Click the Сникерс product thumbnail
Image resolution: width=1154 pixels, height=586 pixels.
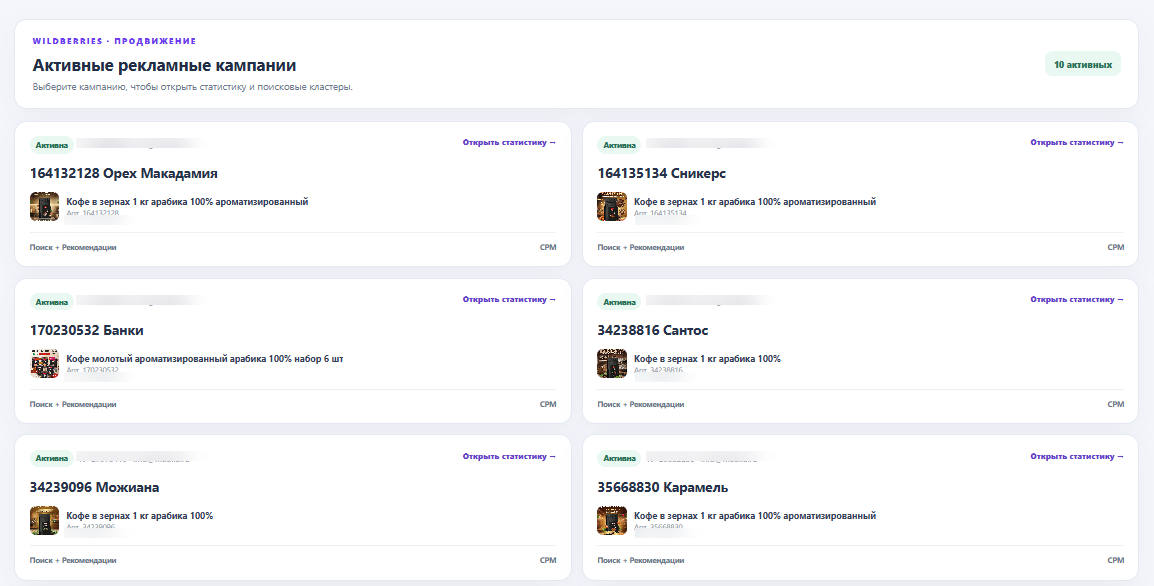tap(612, 207)
